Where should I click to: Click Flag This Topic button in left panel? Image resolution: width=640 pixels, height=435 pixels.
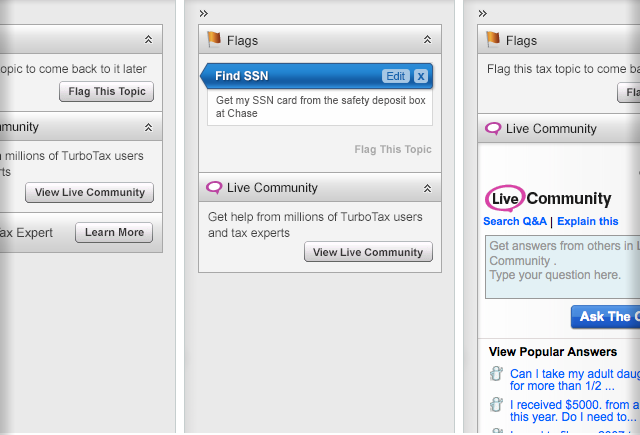click(x=107, y=91)
